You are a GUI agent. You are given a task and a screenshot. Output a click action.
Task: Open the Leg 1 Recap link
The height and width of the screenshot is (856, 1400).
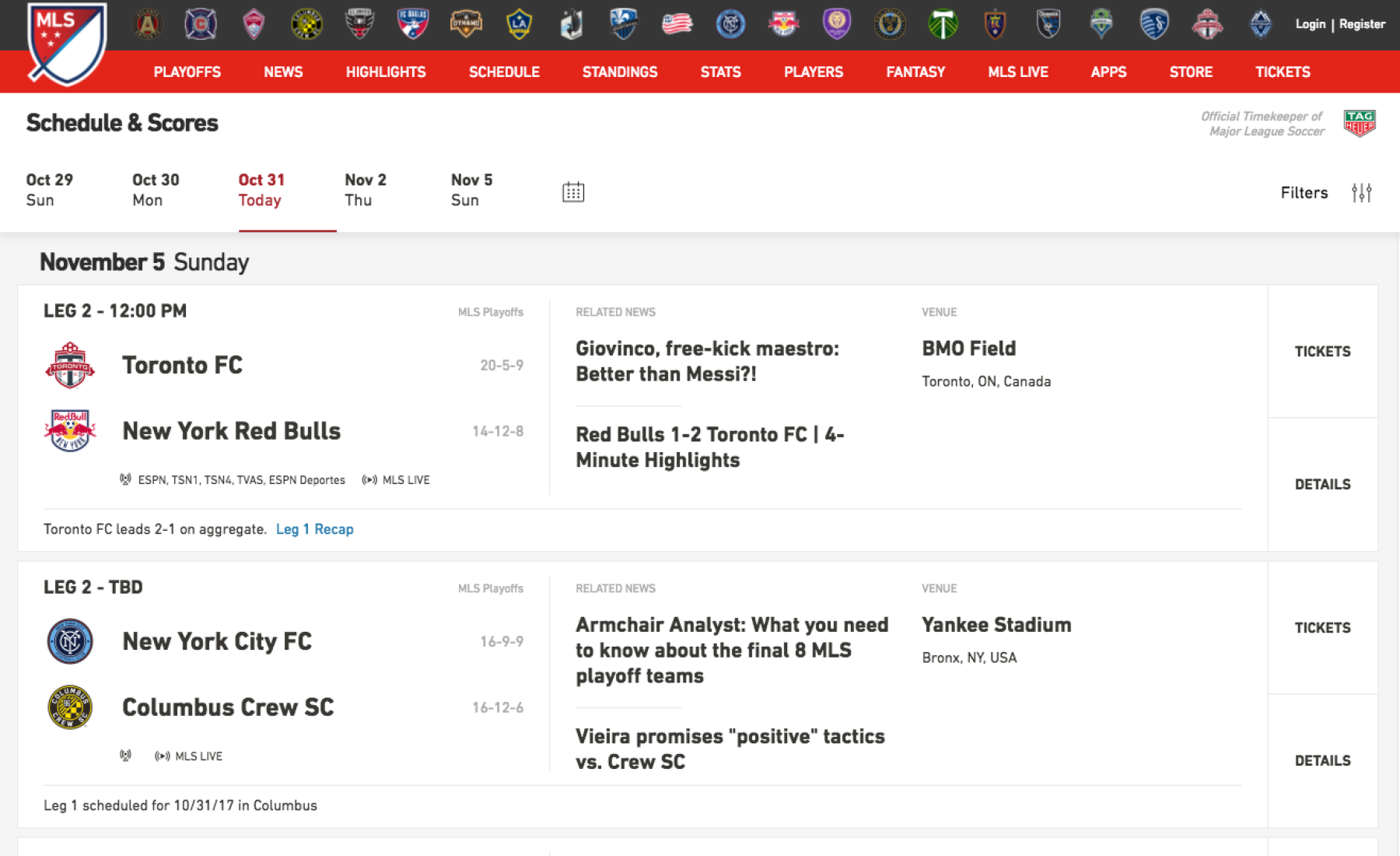314,528
